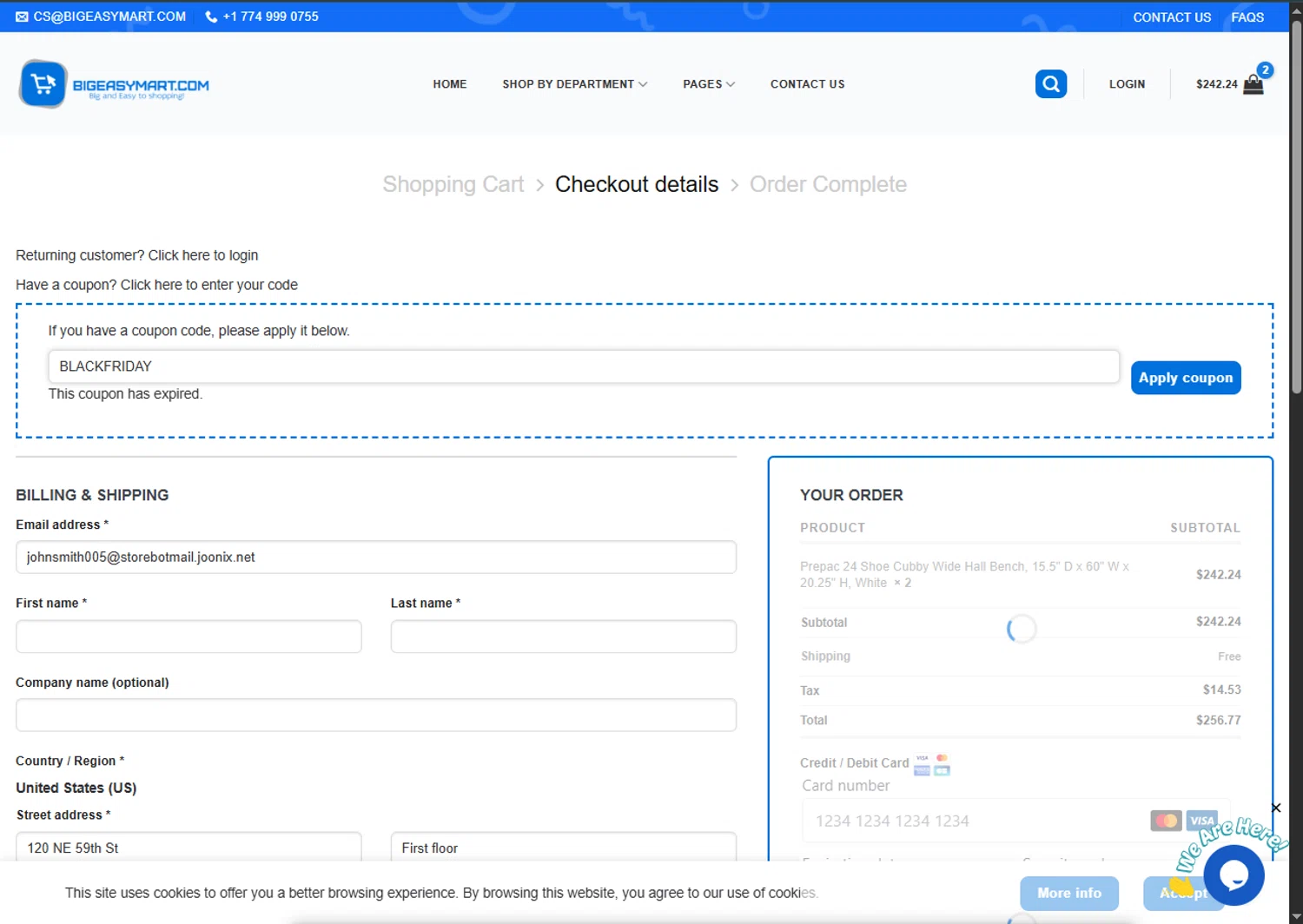
Task: Click the Visa logo in card number field
Action: pos(1202,821)
